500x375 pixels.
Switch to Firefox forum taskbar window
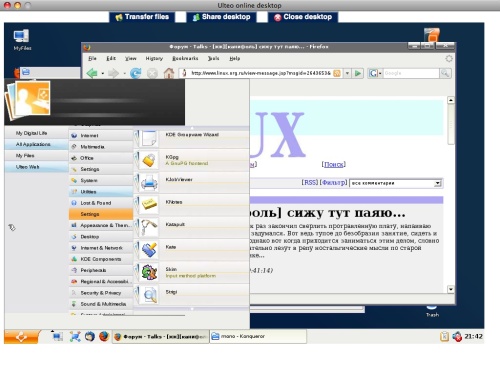tap(161, 337)
